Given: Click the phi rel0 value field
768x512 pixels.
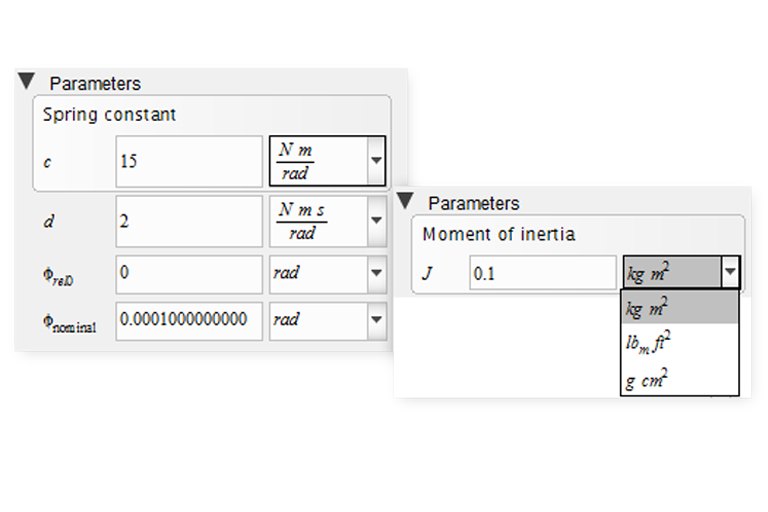Looking at the screenshot, I should point(189,272).
